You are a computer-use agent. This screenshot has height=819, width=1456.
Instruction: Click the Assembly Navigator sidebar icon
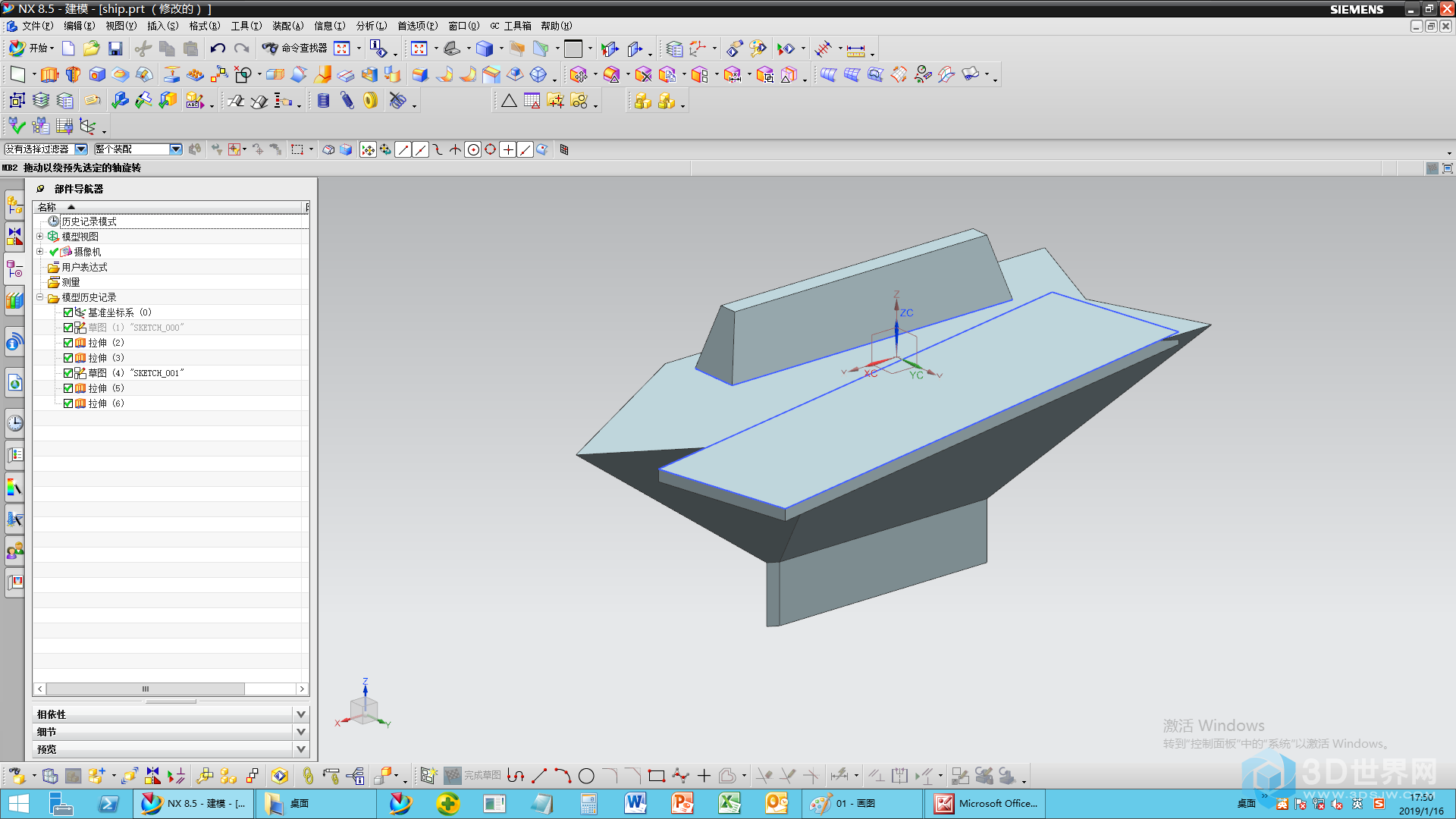click(x=14, y=204)
